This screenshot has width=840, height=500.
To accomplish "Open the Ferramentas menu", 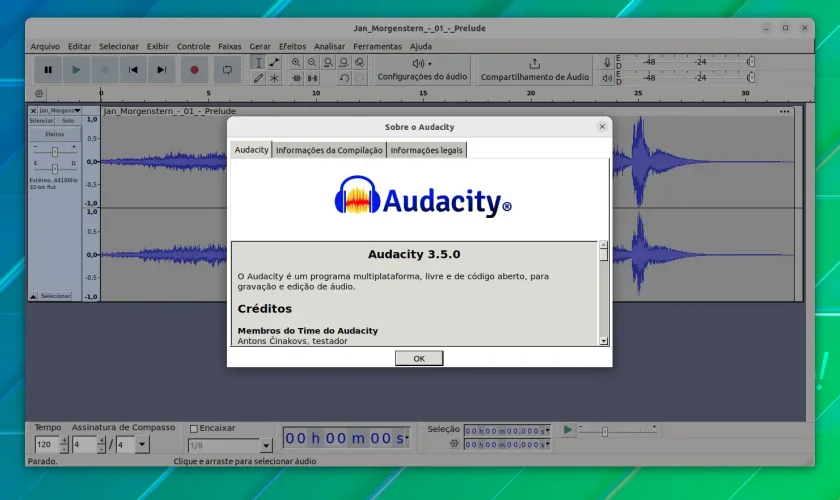I will point(377,47).
